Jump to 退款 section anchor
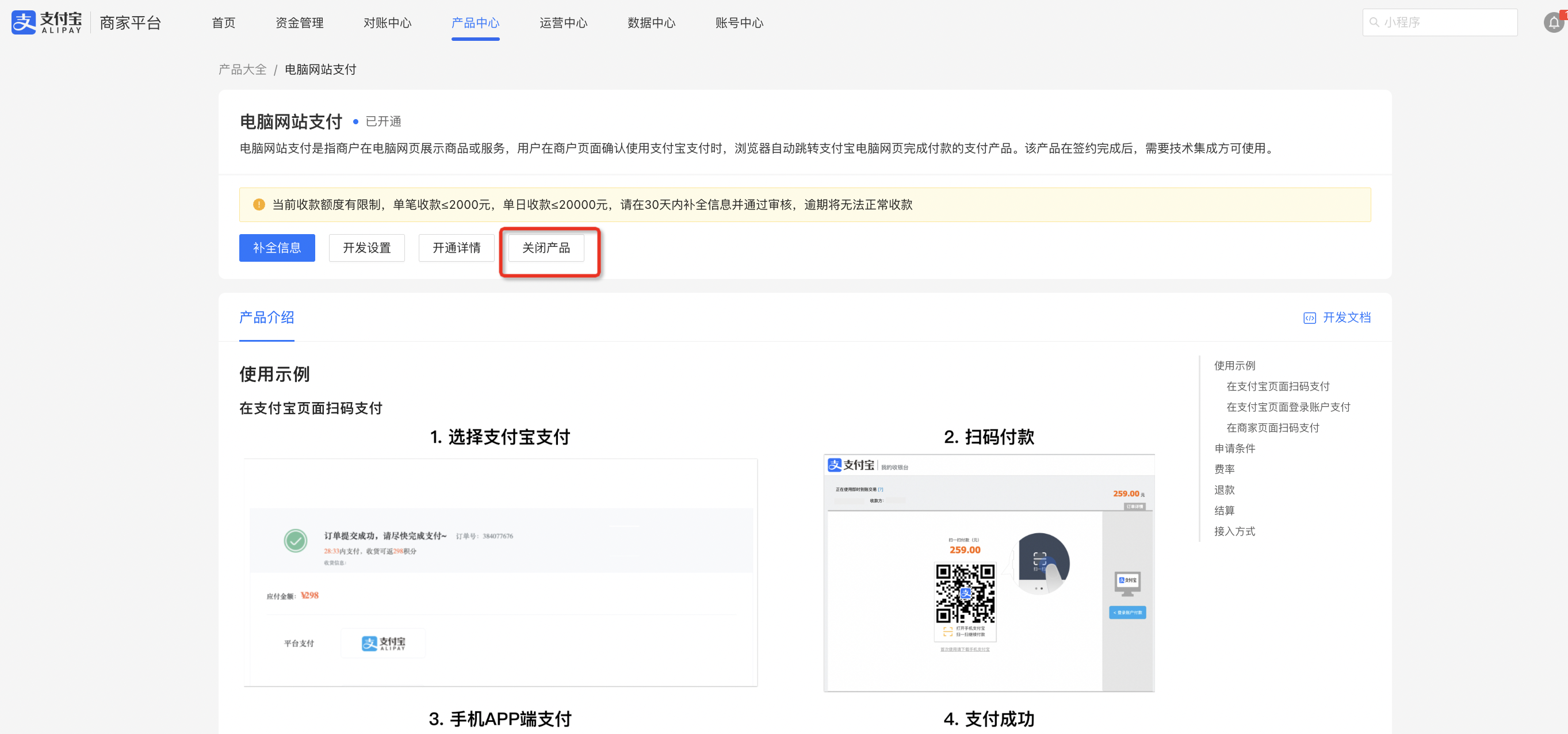Viewport: 1568px width, 734px height. point(1224,490)
